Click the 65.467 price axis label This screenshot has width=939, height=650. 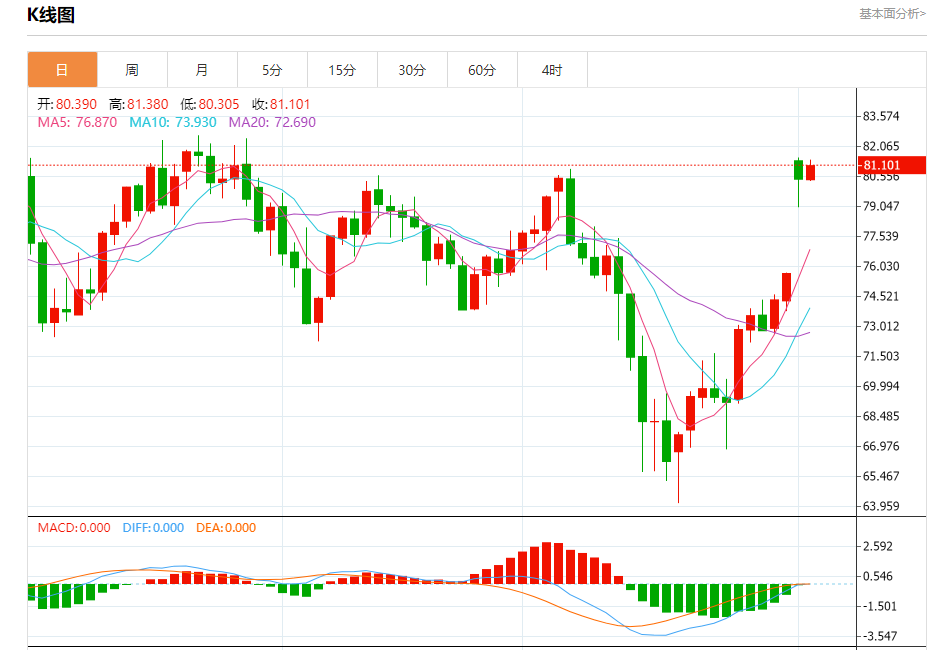coord(881,476)
